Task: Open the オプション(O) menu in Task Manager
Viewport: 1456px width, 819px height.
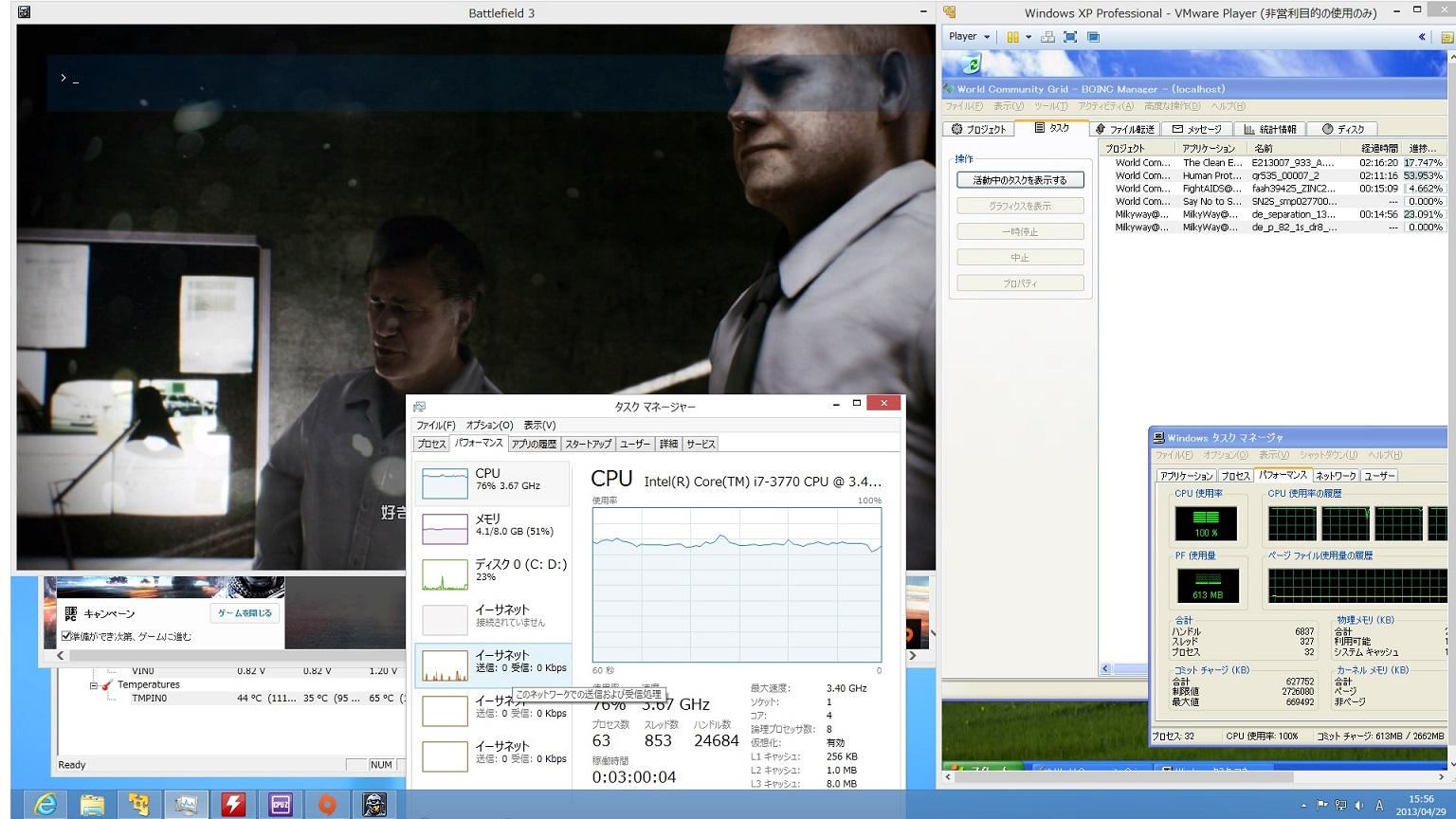Action: (489, 425)
